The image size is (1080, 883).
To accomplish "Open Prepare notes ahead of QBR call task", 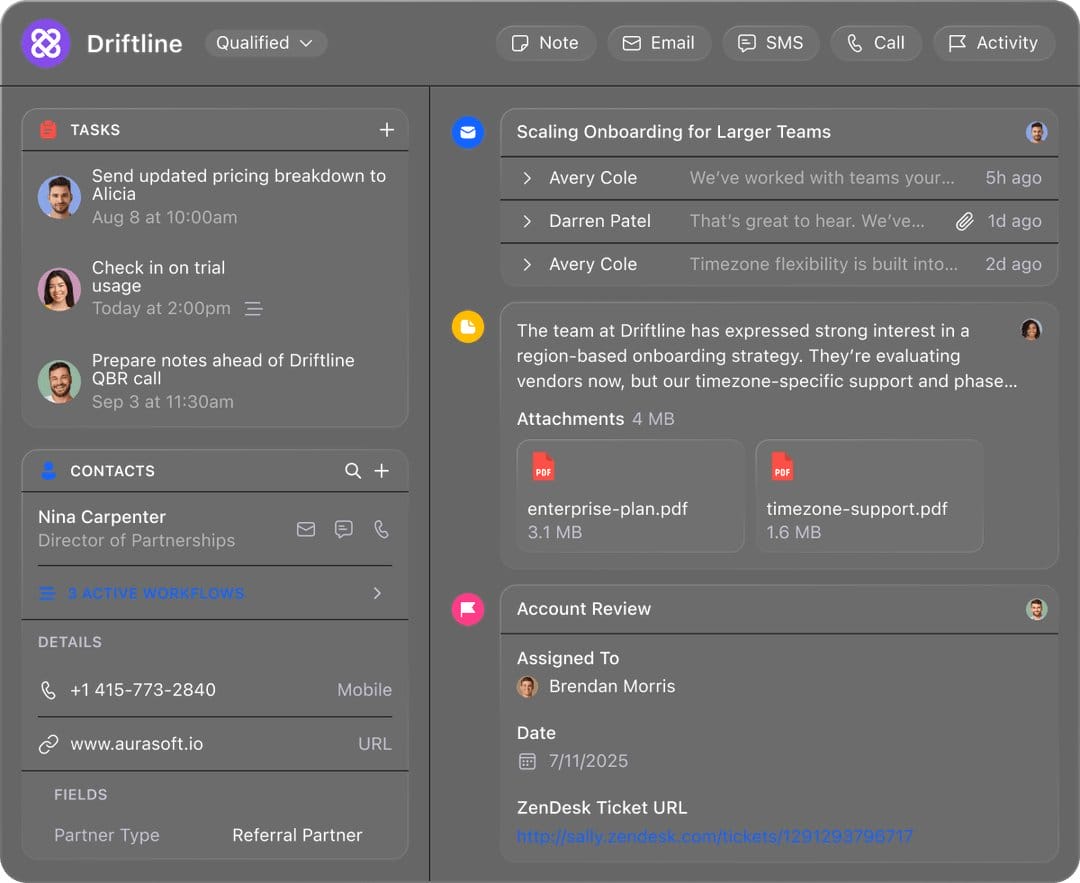I will click(215, 381).
